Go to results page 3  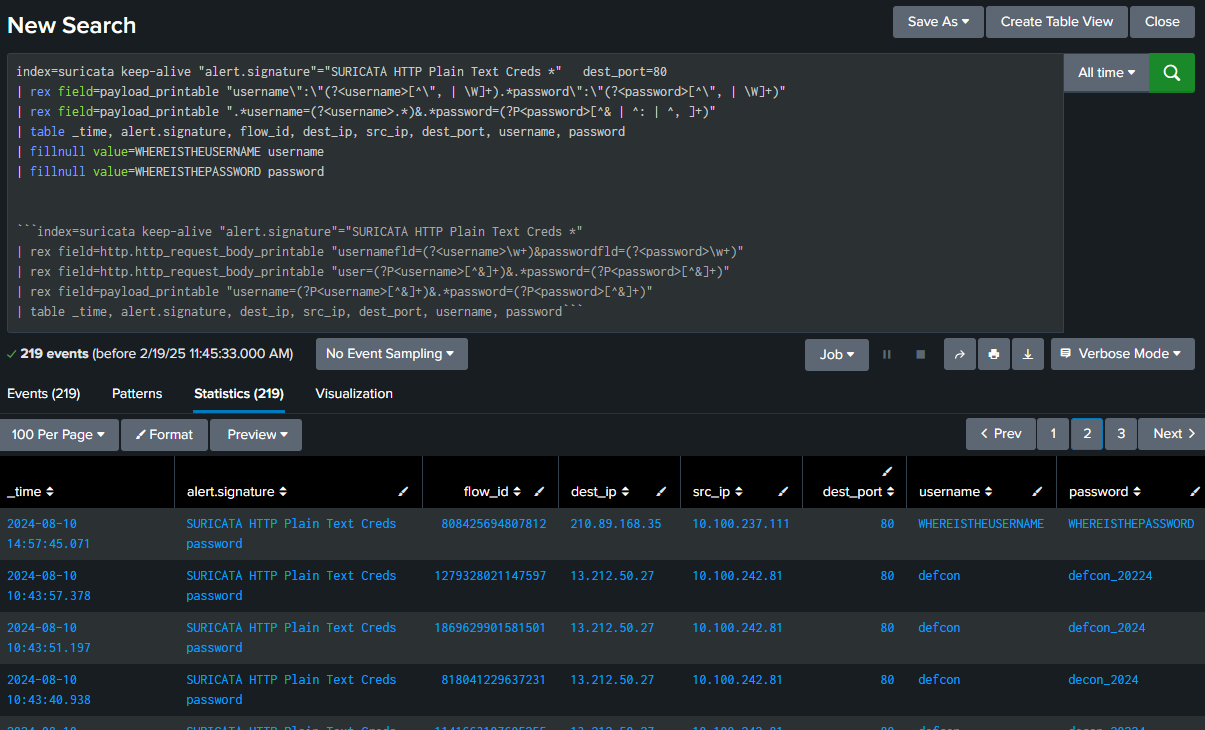tap(1121, 434)
